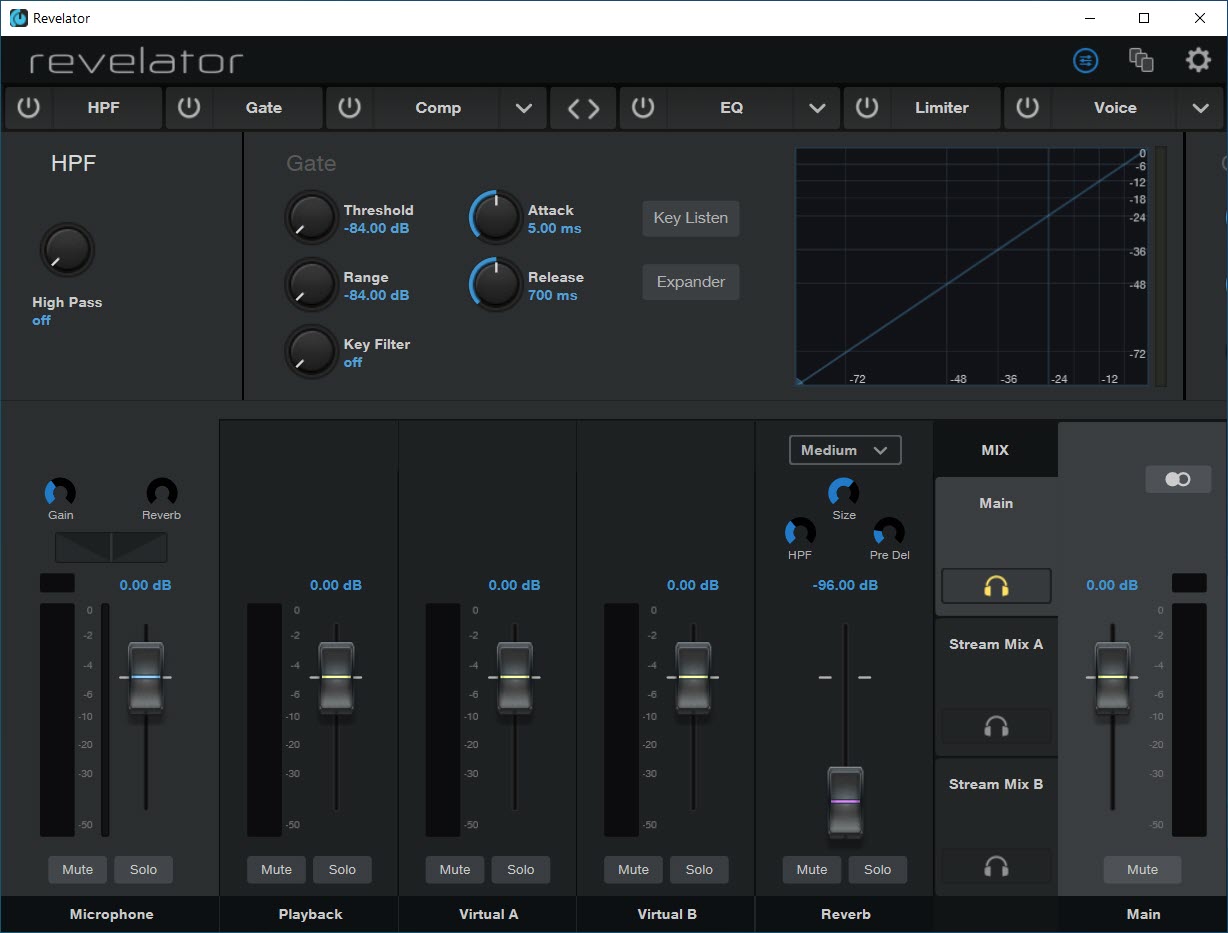Solo the Virtual A channel
The width and height of the screenshot is (1228, 933).
tap(520, 870)
